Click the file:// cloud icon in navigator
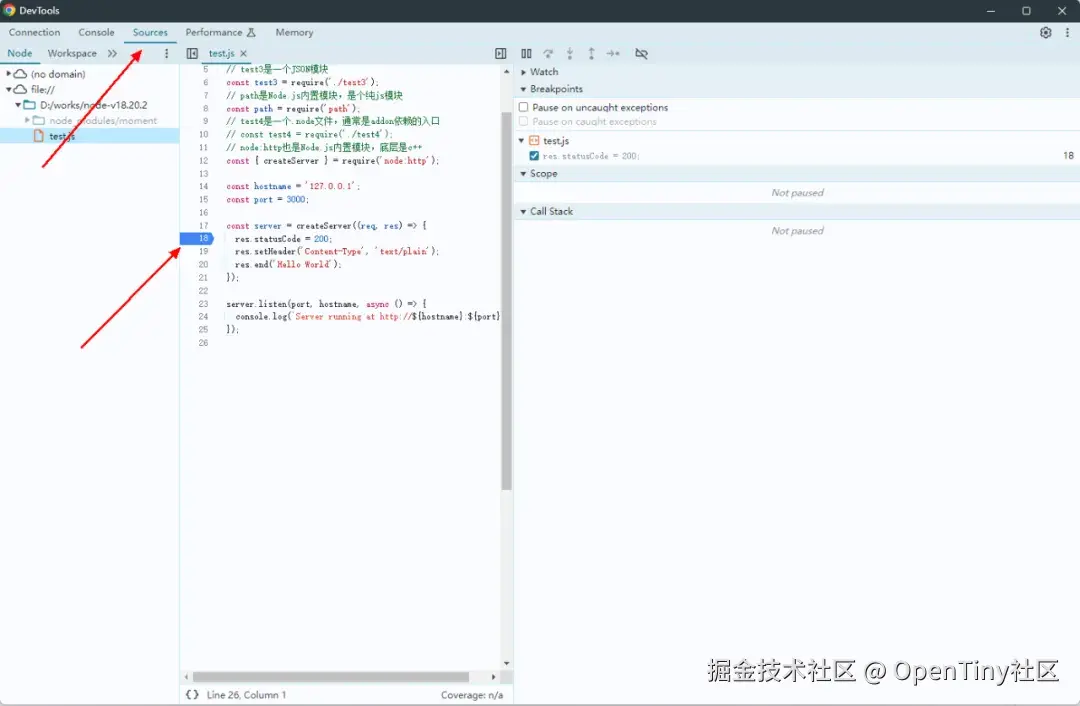Image resolution: width=1080 pixels, height=706 pixels. (x=21, y=90)
